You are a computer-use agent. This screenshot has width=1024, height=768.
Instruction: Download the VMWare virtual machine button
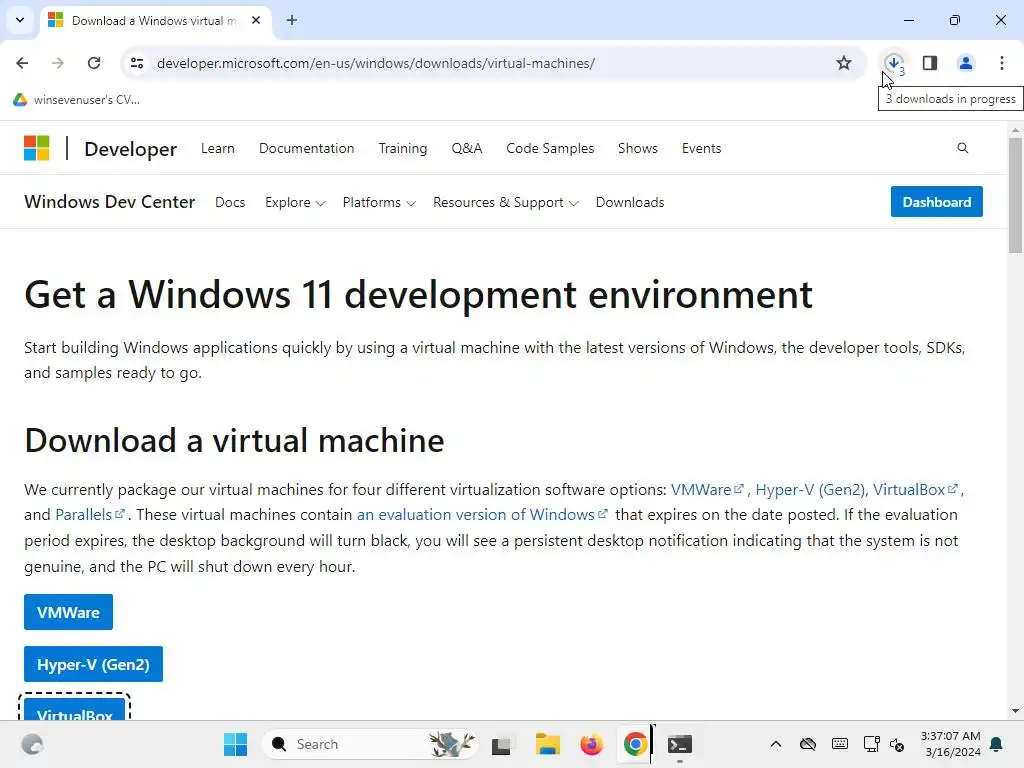[69, 612]
